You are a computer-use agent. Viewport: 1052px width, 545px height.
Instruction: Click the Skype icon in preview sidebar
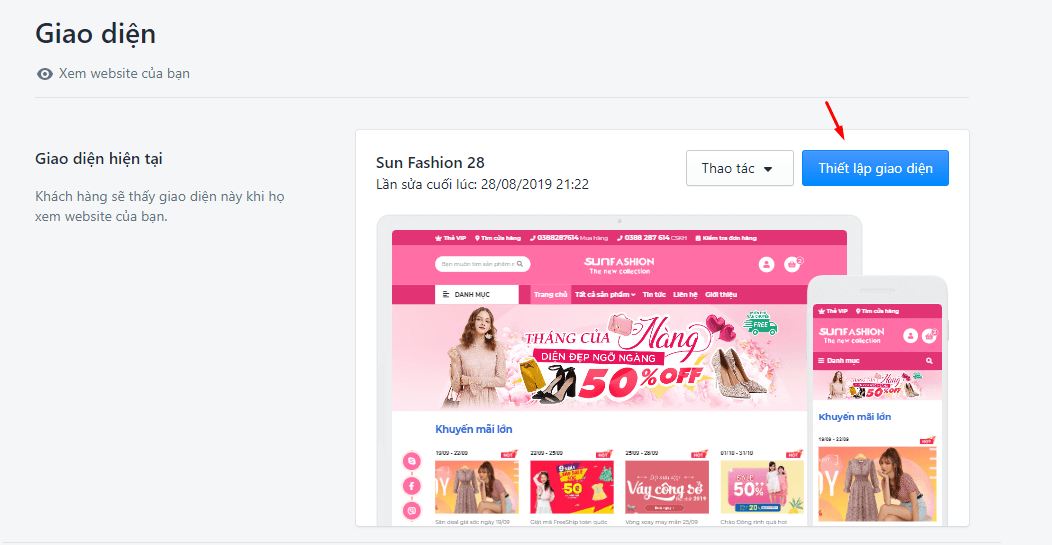(411, 461)
